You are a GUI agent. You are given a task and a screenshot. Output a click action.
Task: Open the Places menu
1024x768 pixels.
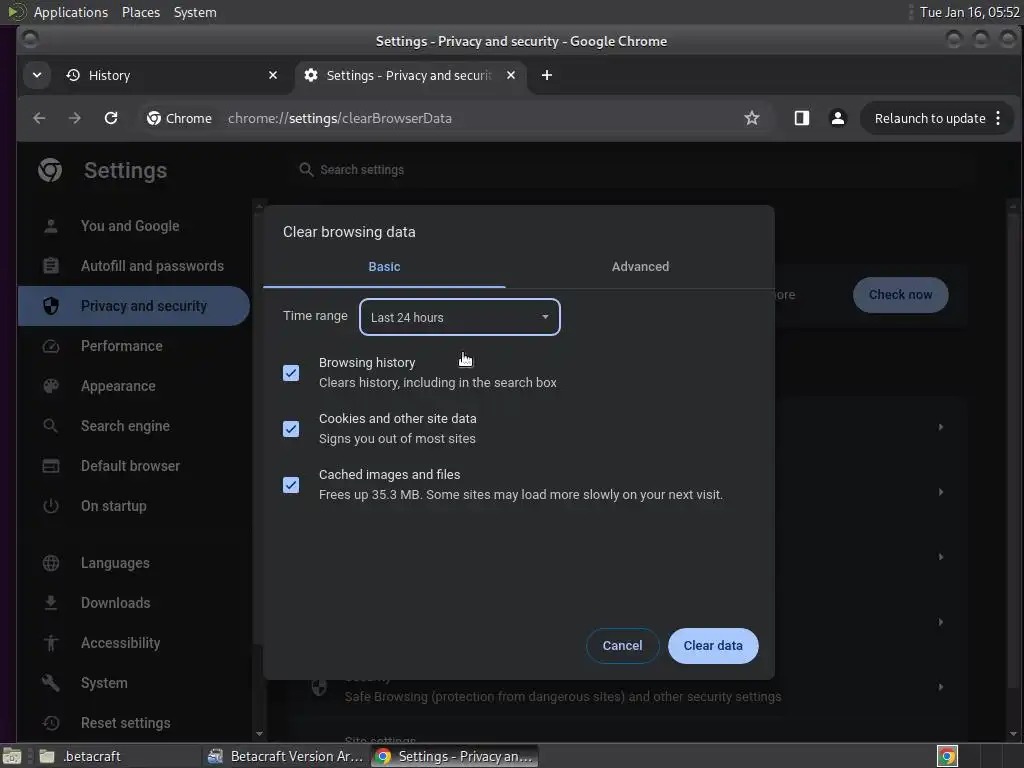pos(140,12)
